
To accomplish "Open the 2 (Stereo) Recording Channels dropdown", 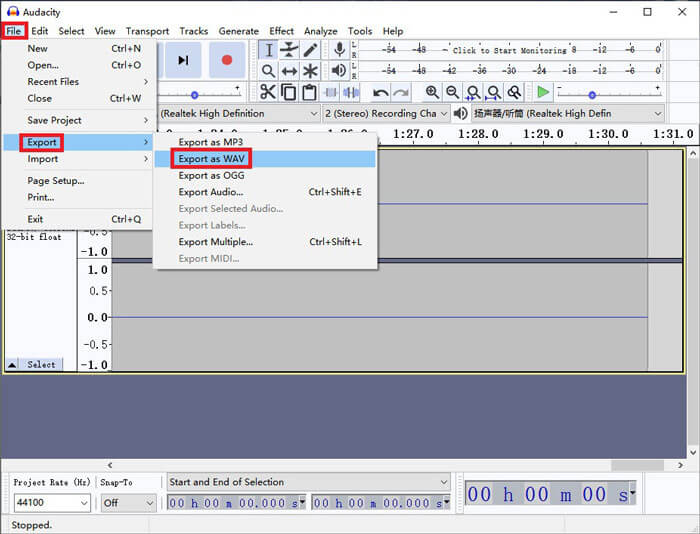I will click(386, 113).
